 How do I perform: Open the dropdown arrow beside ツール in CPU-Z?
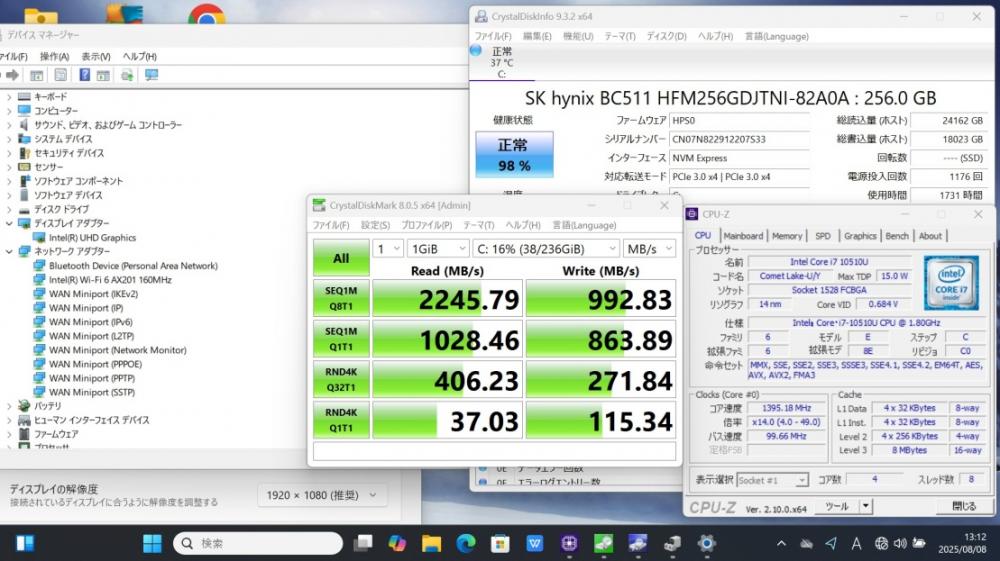click(x=865, y=506)
